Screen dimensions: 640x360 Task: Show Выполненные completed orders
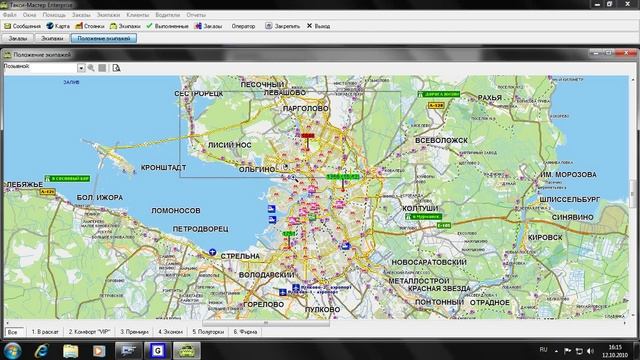(x=167, y=26)
